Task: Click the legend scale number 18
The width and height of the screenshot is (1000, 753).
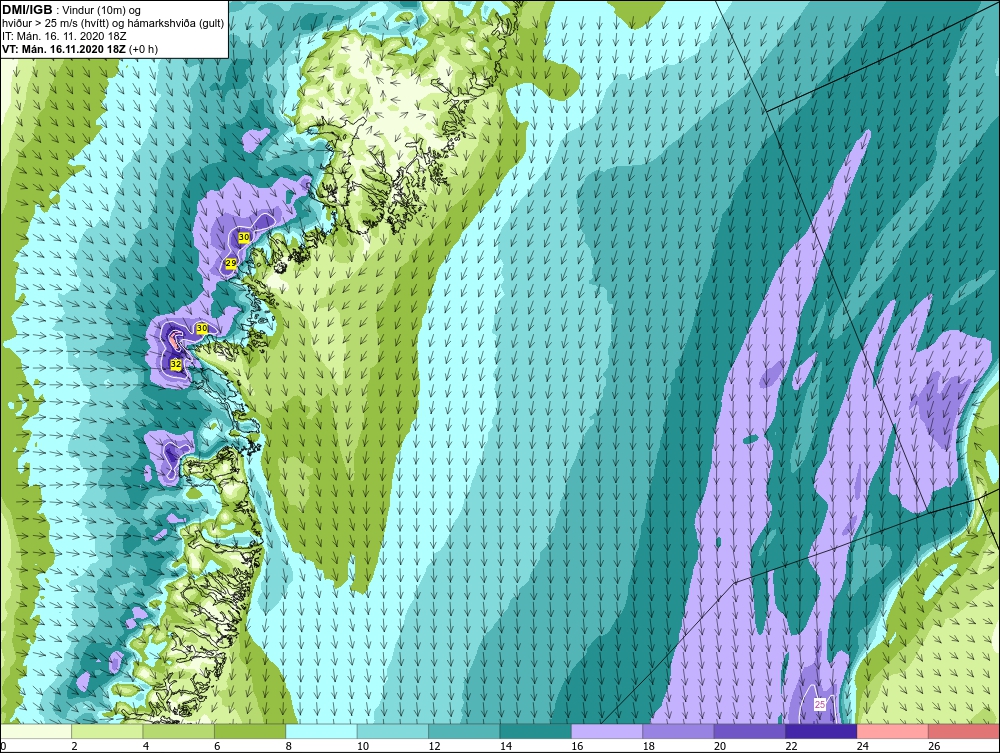Action: tap(649, 746)
